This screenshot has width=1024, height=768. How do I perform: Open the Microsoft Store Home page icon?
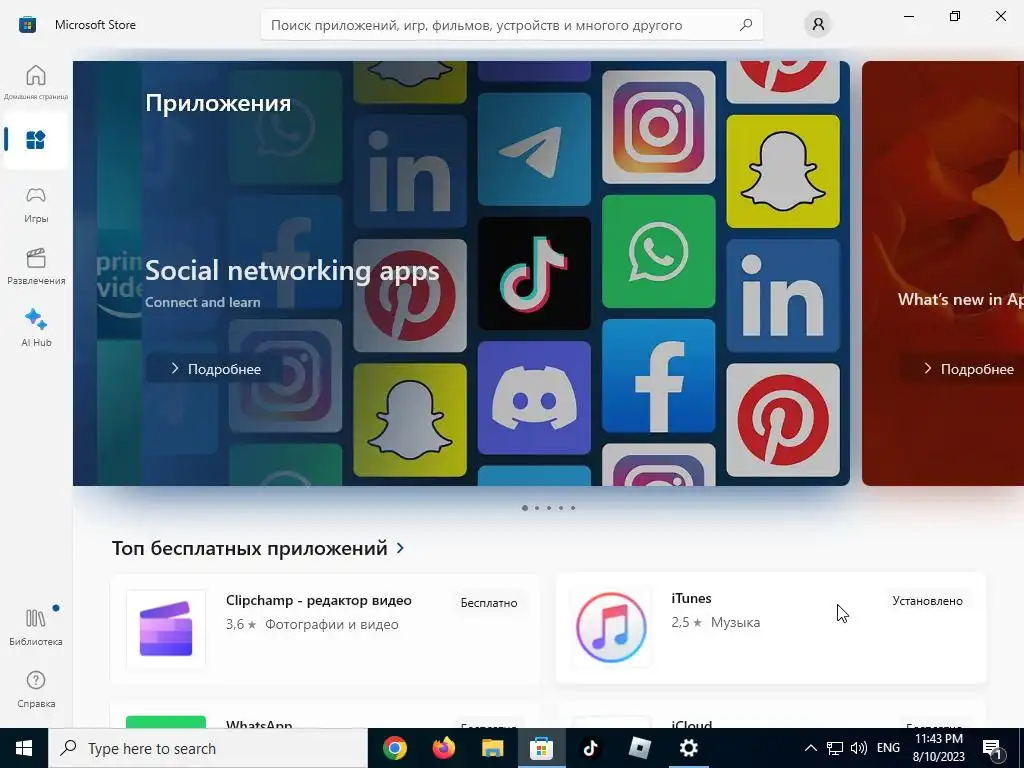36,82
